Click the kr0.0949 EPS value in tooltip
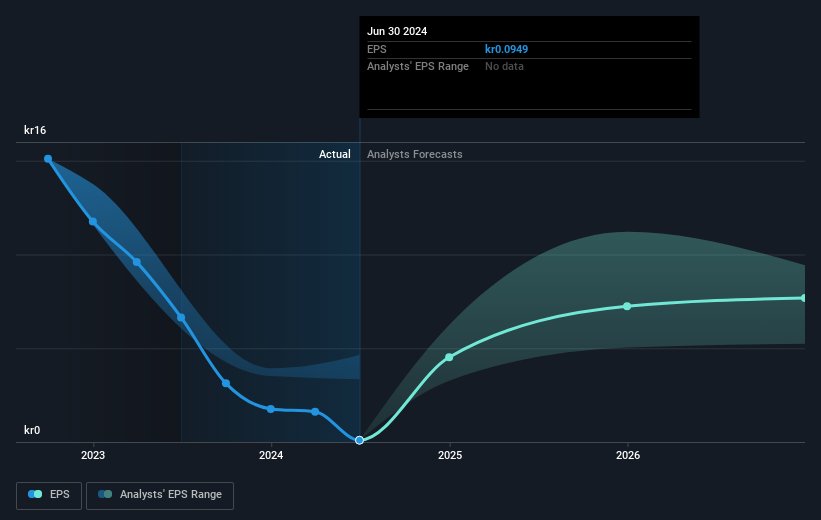821x520 pixels. [x=506, y=49]
